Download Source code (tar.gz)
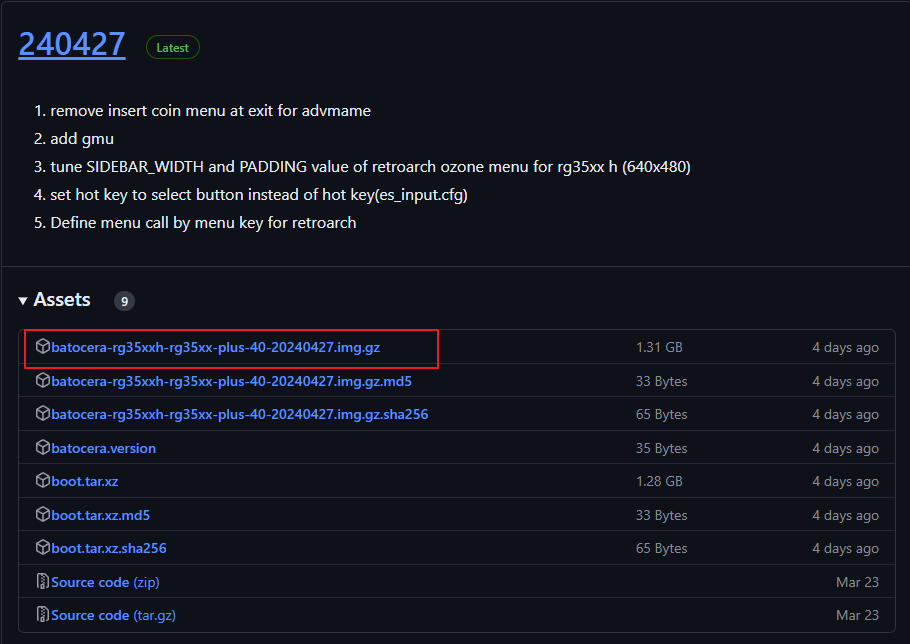Screen dimensions: 910x644 pos(113,615)
